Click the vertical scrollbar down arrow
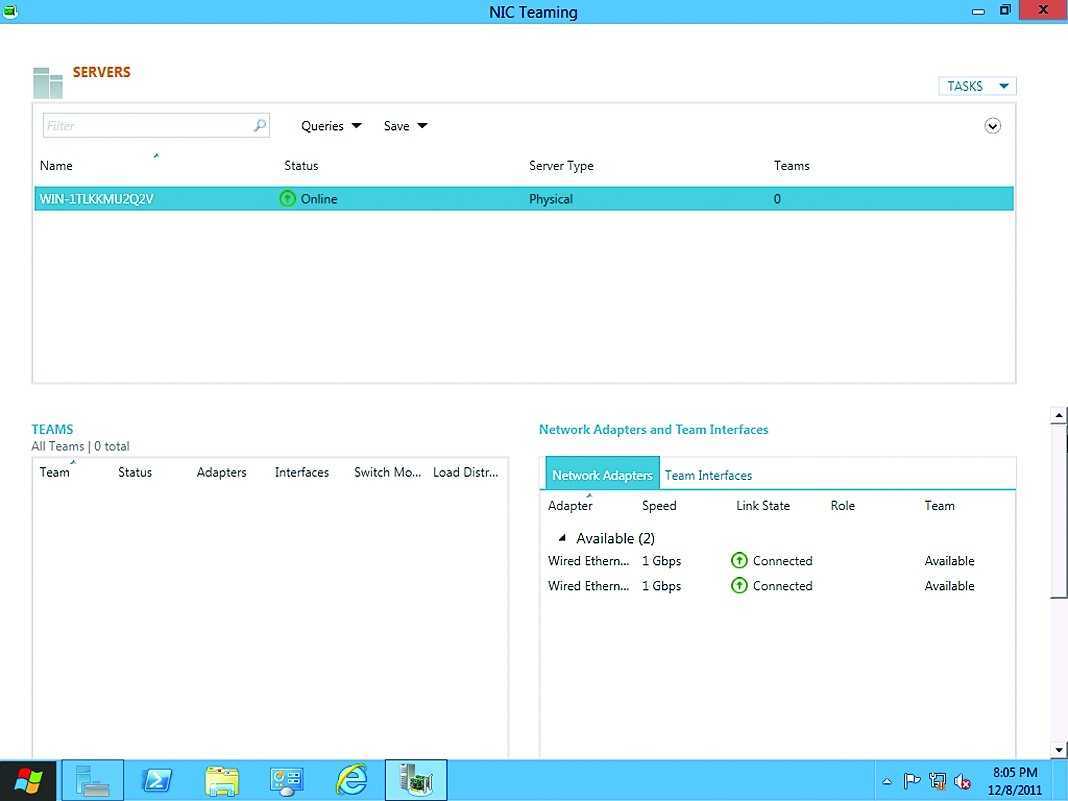Viewport: 1068px width, 801px height. point(1059,750)
